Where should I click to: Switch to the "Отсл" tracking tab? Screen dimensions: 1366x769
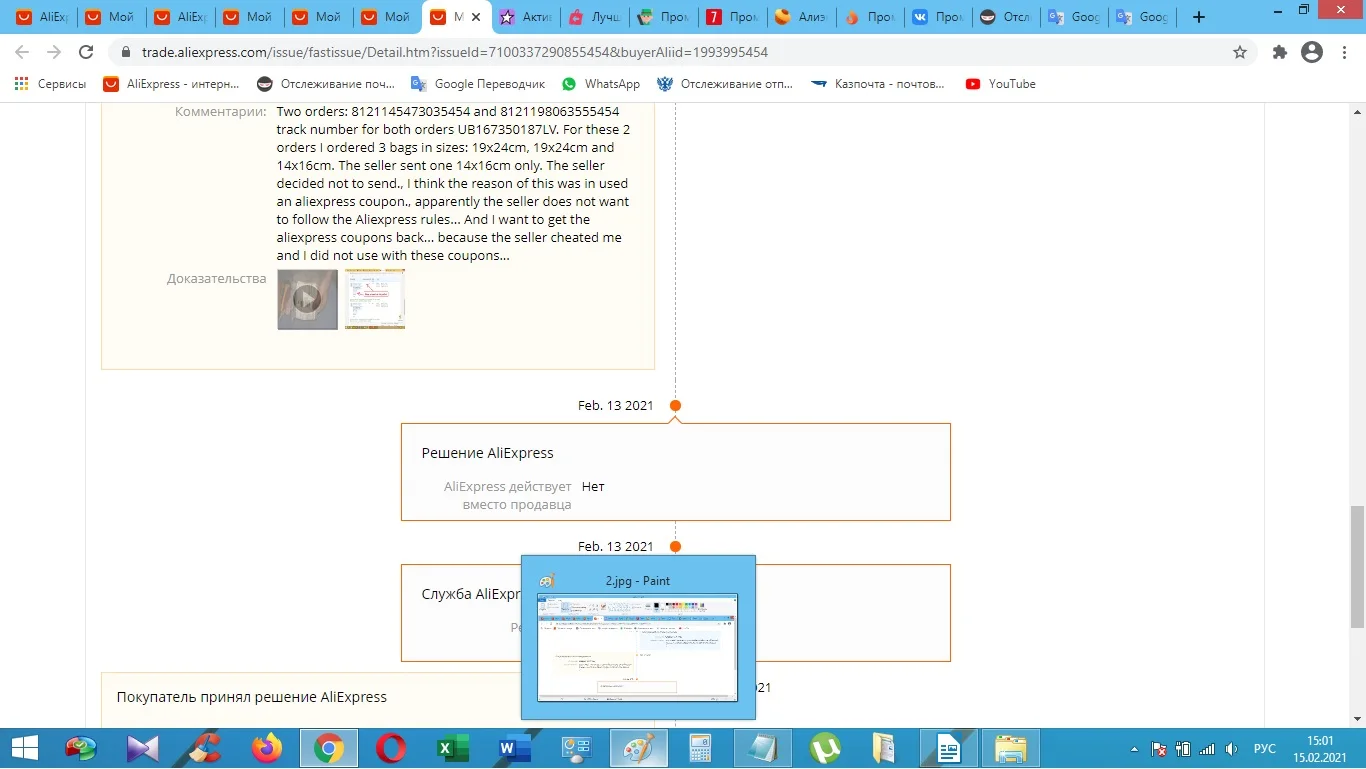[1008, 17]
